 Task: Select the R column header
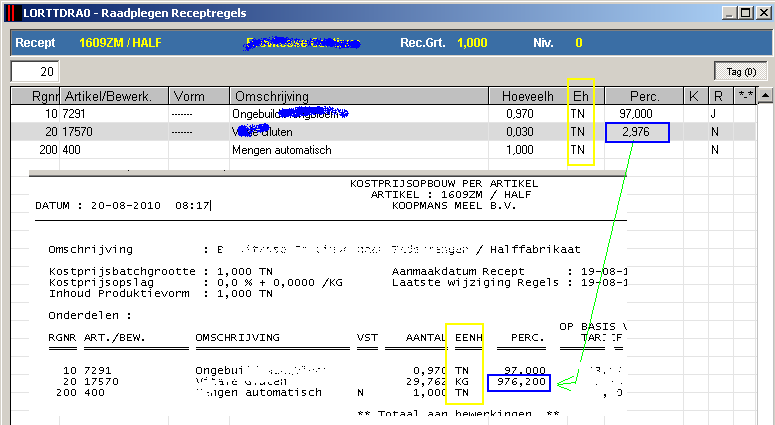pyautogui.click(x=721, y=96)
